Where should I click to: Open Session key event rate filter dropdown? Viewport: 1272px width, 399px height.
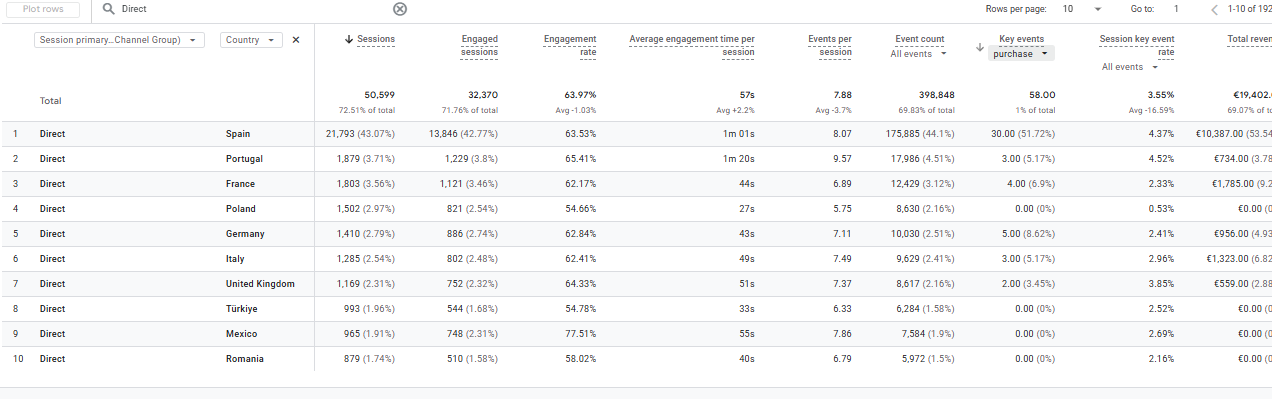point(1130,67)
